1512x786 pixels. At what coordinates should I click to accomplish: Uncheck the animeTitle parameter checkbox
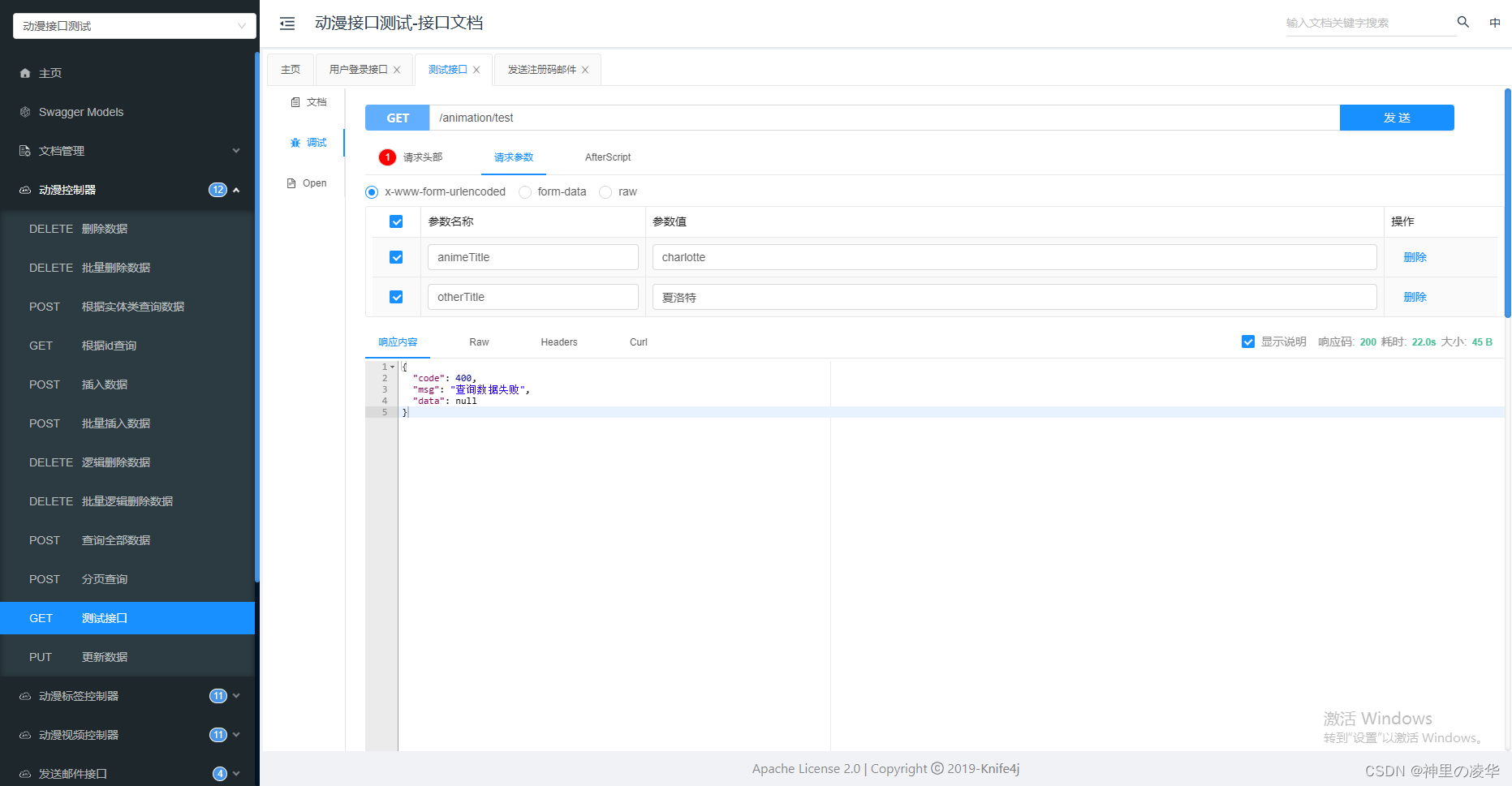pos(396,257)
